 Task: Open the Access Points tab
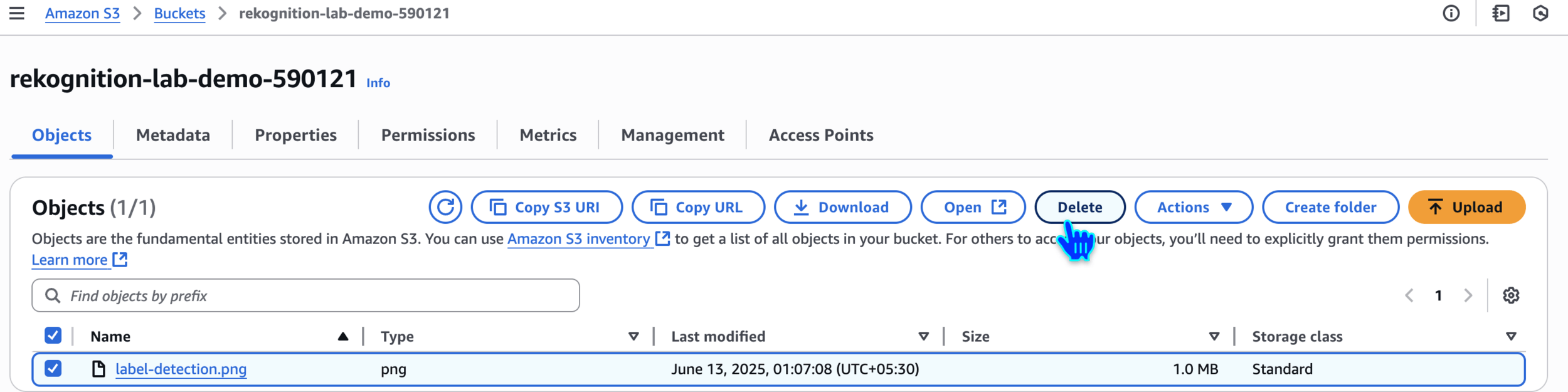[x=821, y=135]
